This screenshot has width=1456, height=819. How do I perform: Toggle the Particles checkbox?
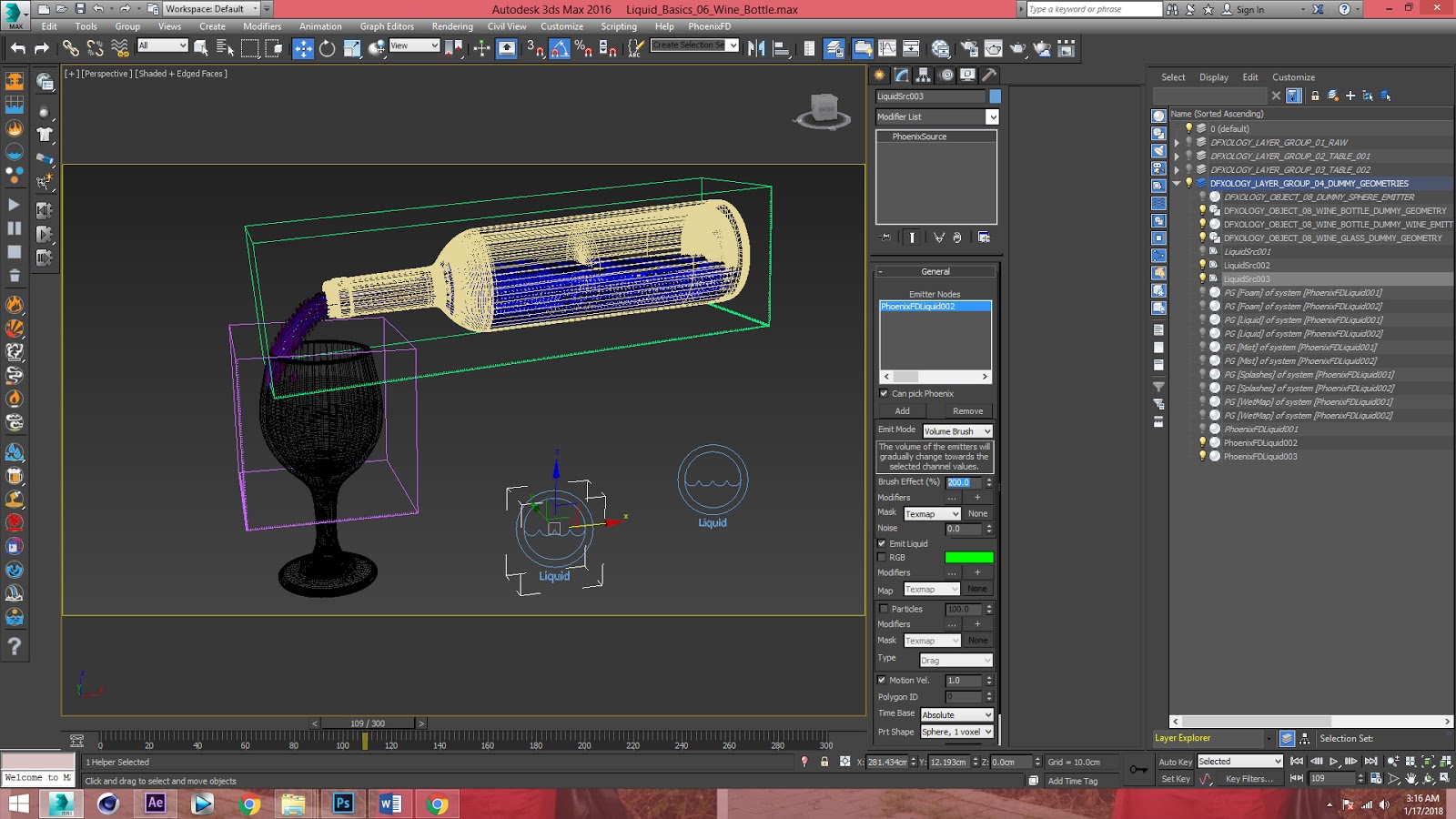point(883,609)
